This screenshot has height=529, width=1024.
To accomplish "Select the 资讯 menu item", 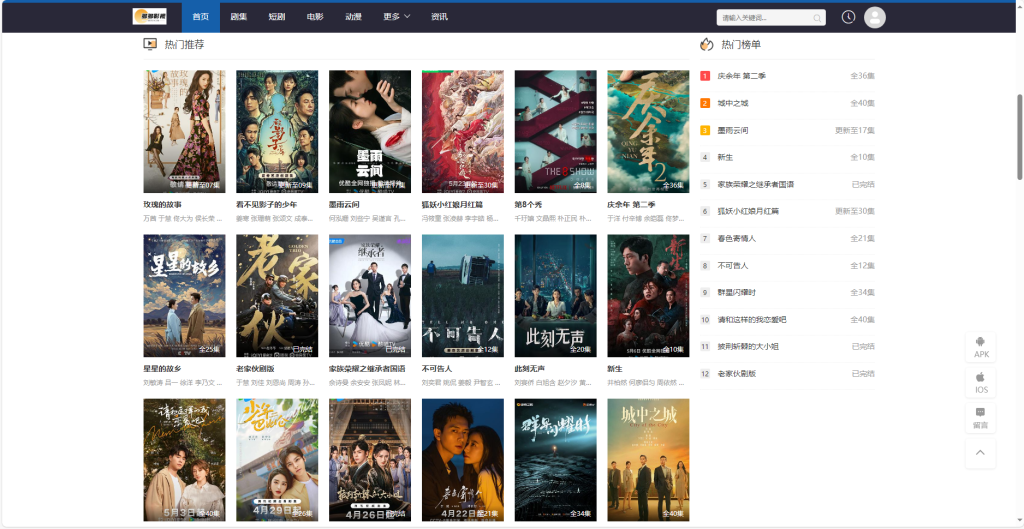I will 439,17.
